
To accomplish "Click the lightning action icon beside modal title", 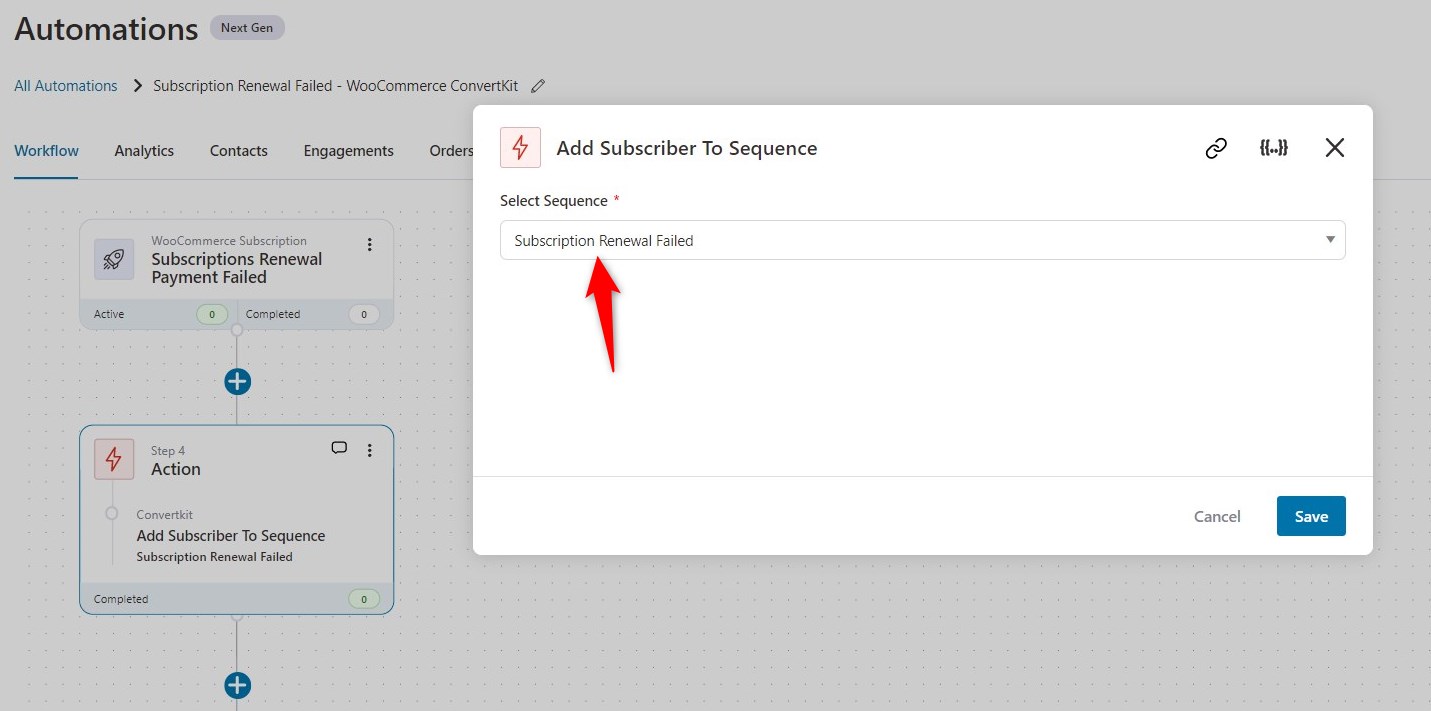I will tap(520, 147).
